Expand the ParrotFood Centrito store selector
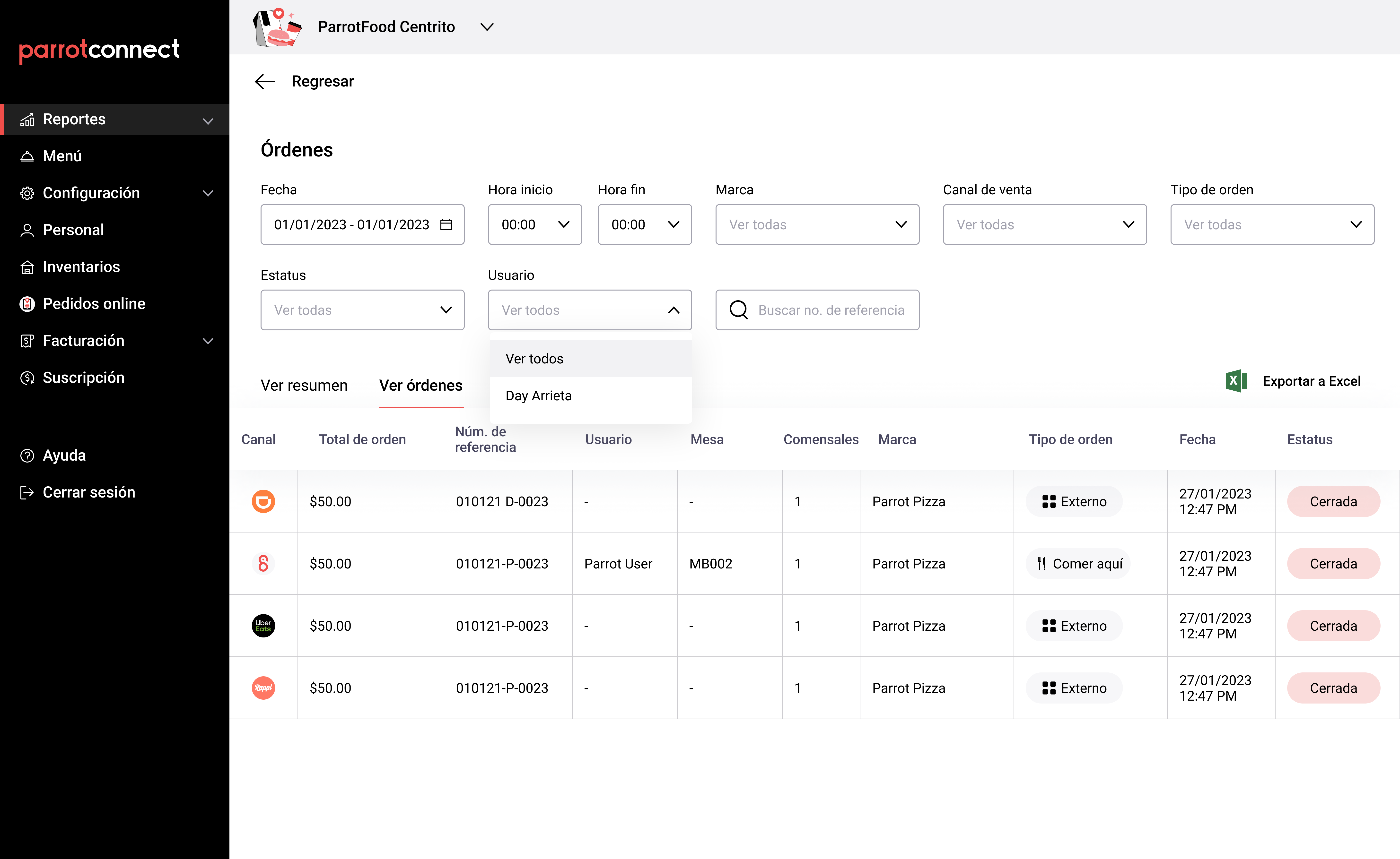This screenshot has height=859, width=1400. [x=487, y=27]
